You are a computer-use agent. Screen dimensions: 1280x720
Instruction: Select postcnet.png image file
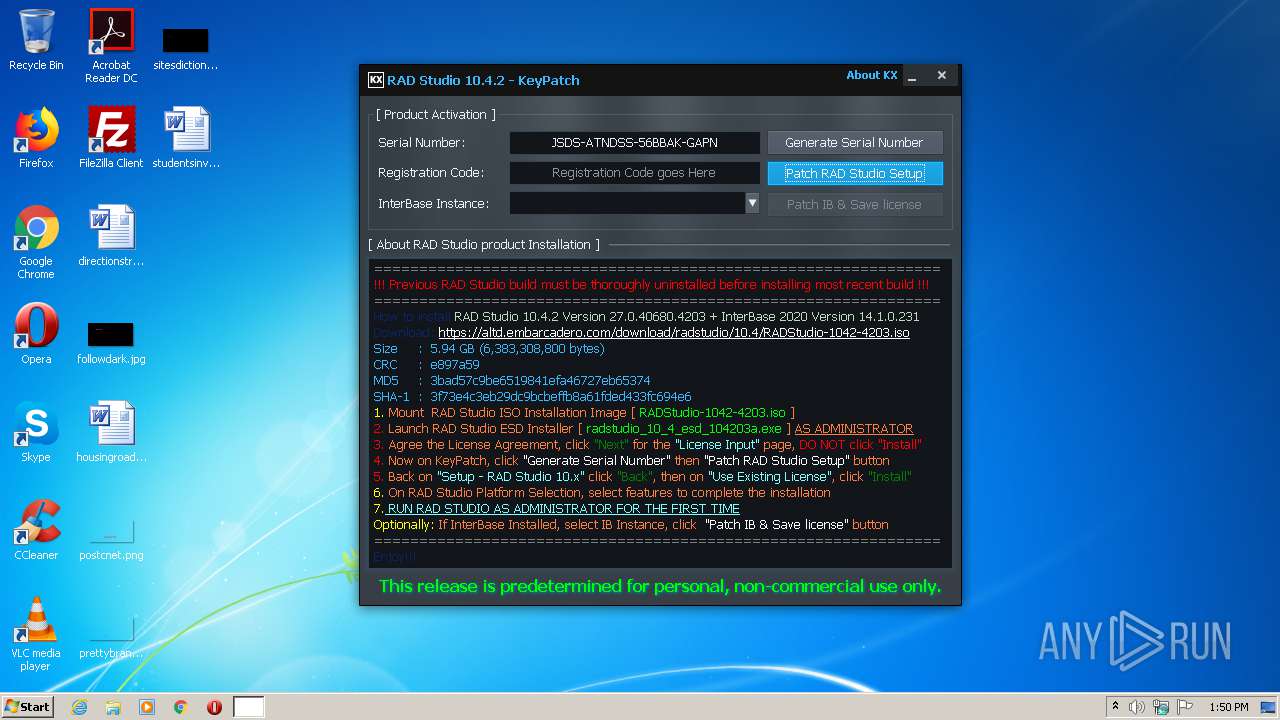coord(111,540)
